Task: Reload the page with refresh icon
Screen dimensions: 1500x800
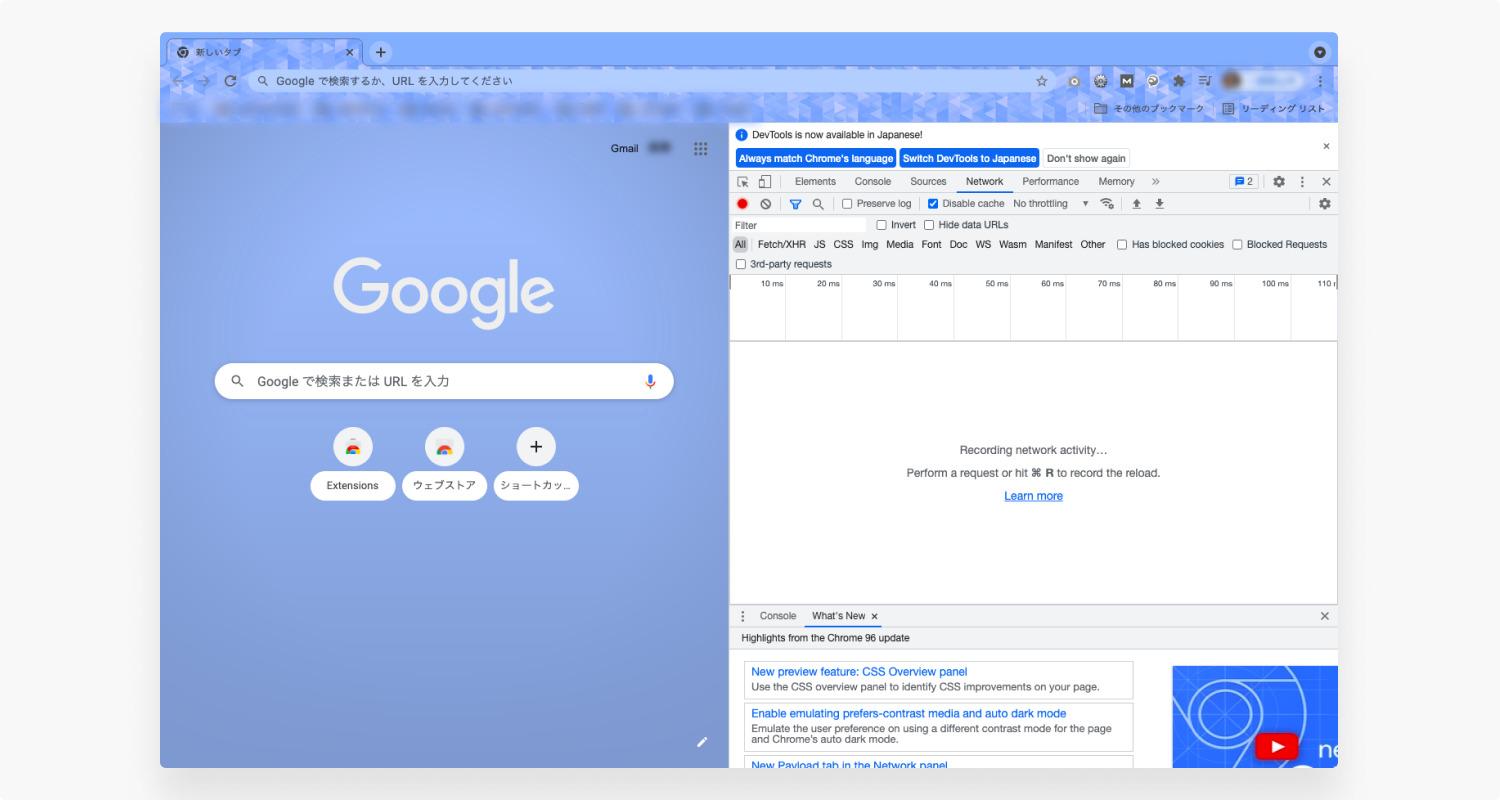Action: pyautogui.click(x=230, y=81)
